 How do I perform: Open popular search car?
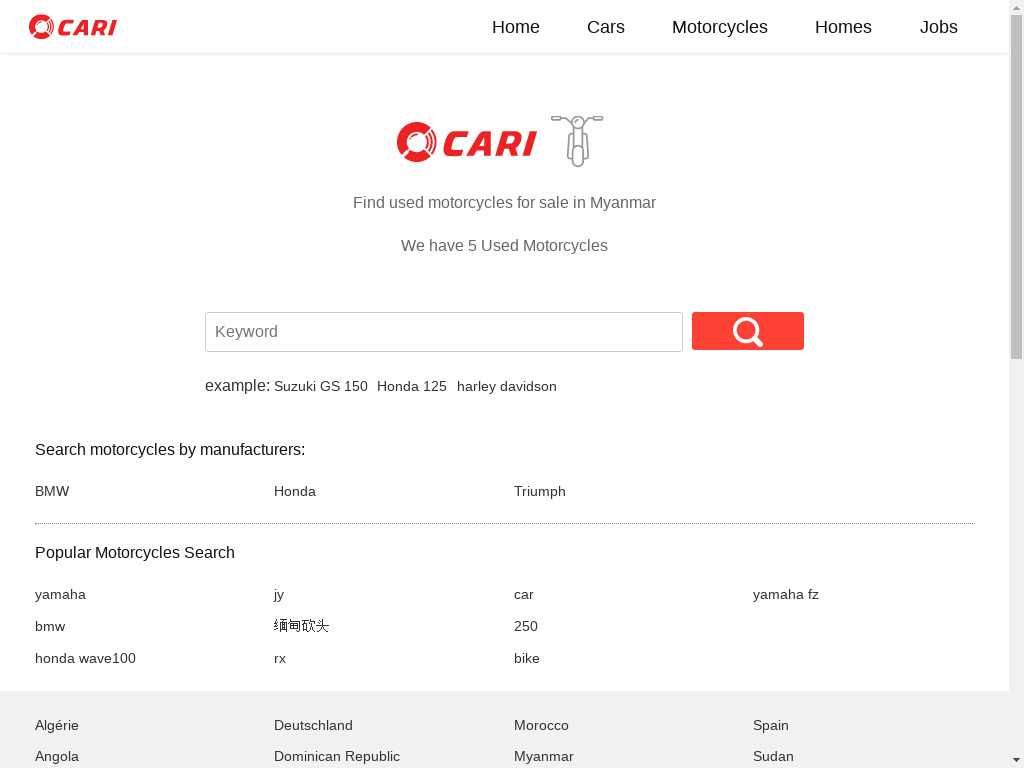point(524,594)
